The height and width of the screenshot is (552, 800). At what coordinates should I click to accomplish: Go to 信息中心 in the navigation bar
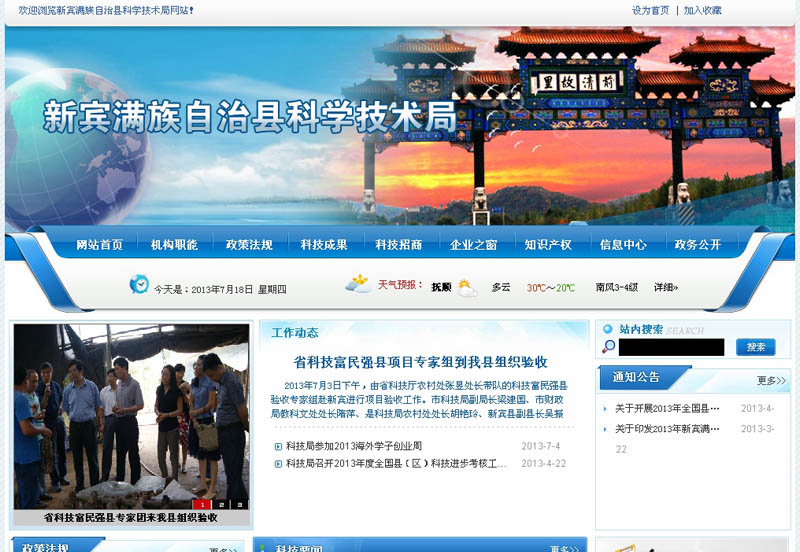tap(623, 245)
